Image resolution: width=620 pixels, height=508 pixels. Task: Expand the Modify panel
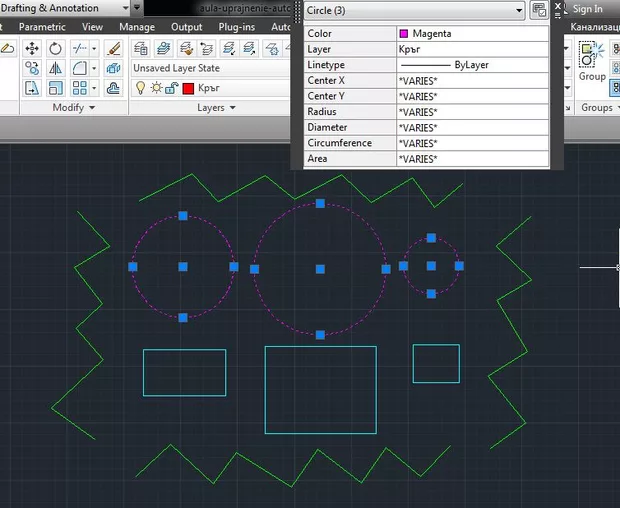(74, 108)
